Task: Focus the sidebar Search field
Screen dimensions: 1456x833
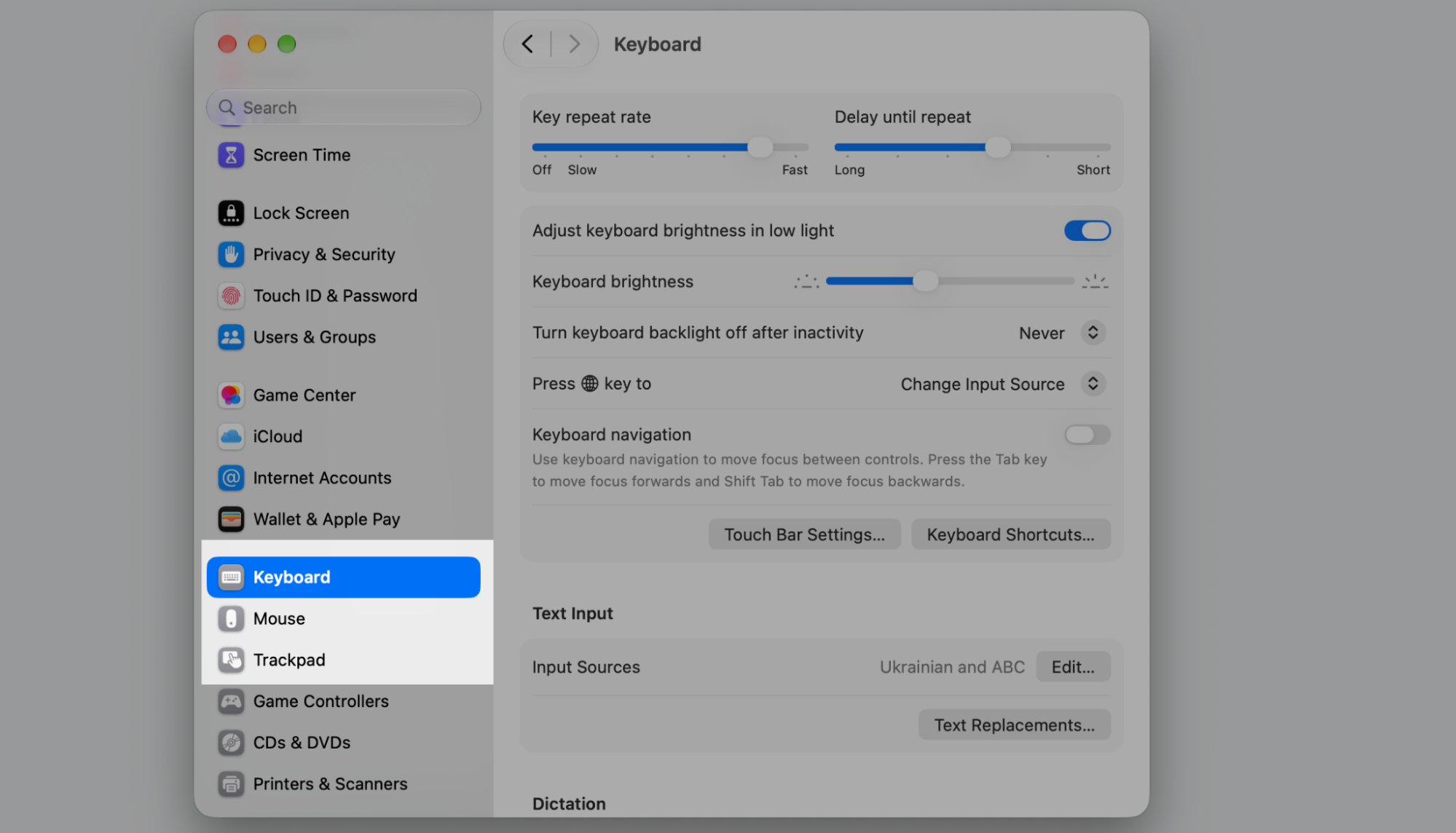Action: tap(343, 108)
